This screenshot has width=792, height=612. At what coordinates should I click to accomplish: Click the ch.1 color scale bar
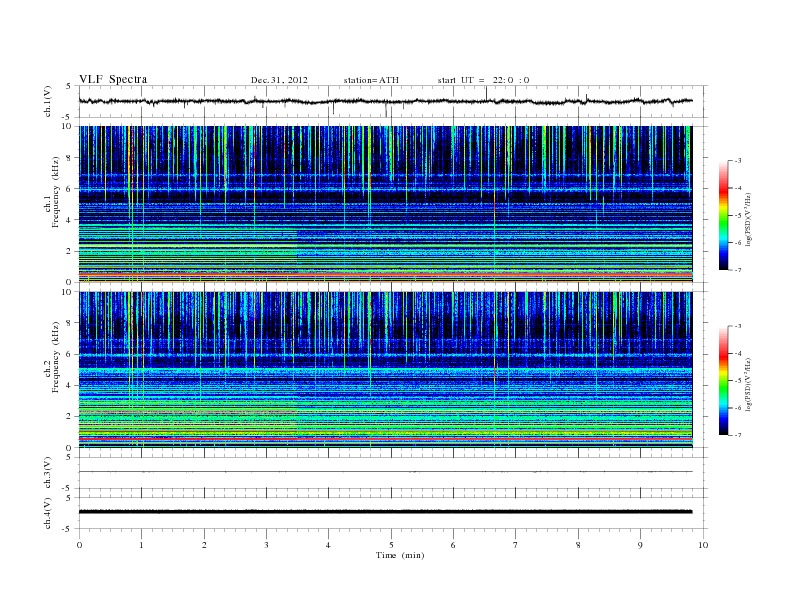pos(723,216)
